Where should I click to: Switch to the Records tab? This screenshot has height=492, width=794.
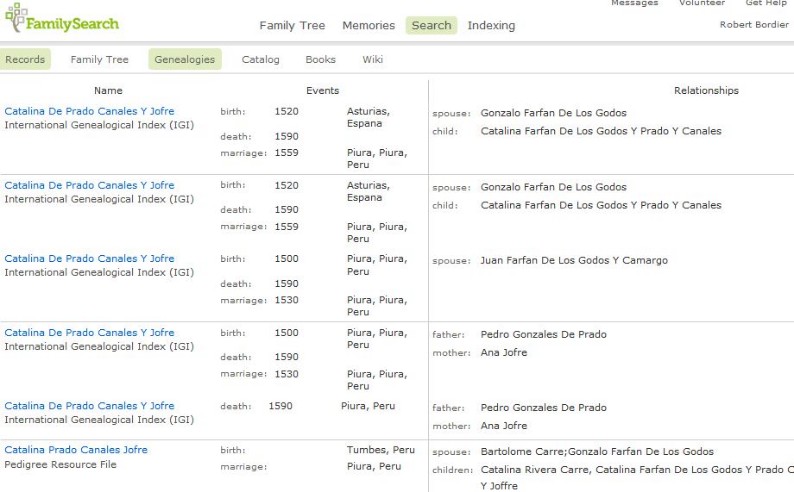point(25,59)
